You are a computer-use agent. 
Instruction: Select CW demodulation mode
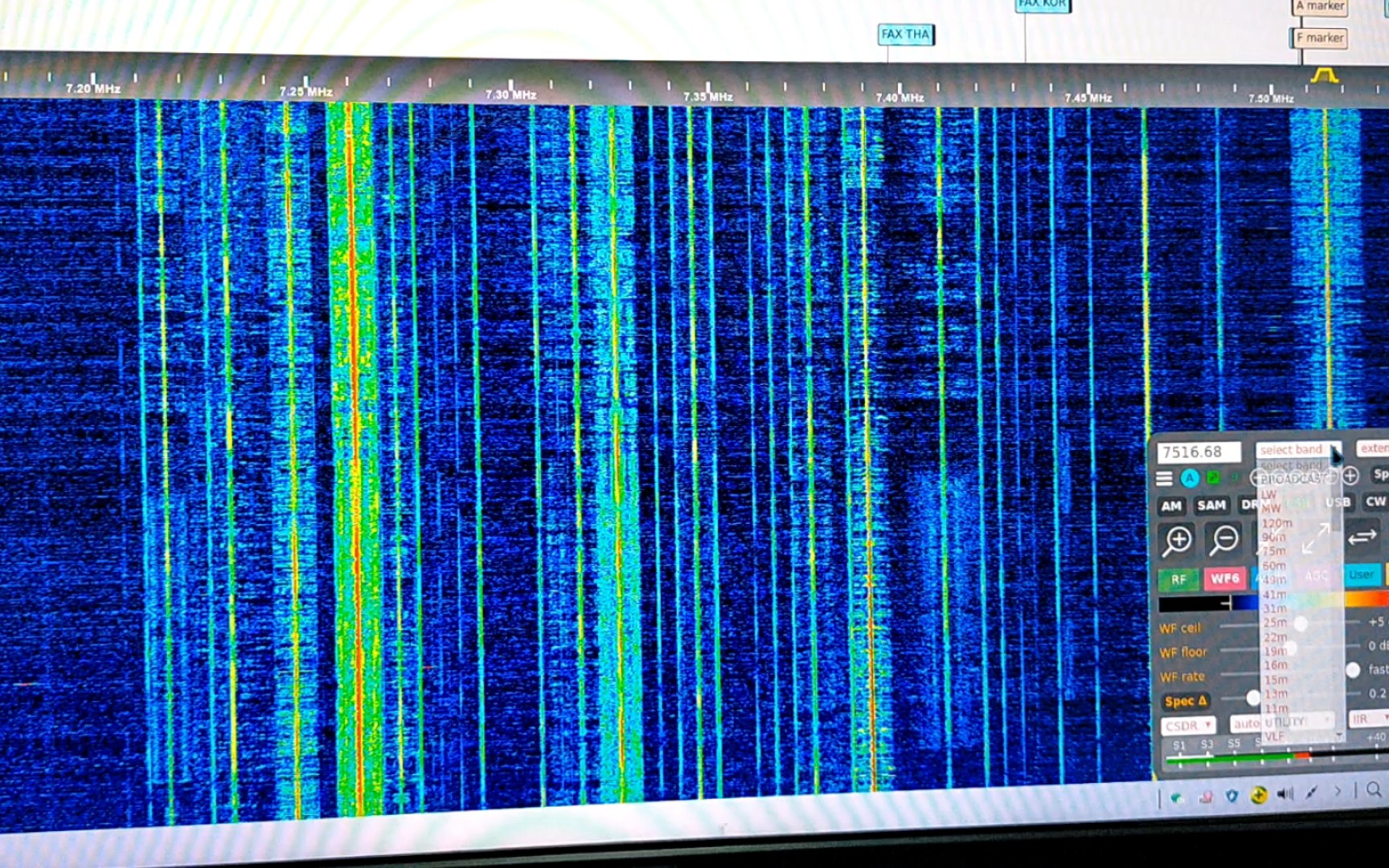coord(1375,502)
